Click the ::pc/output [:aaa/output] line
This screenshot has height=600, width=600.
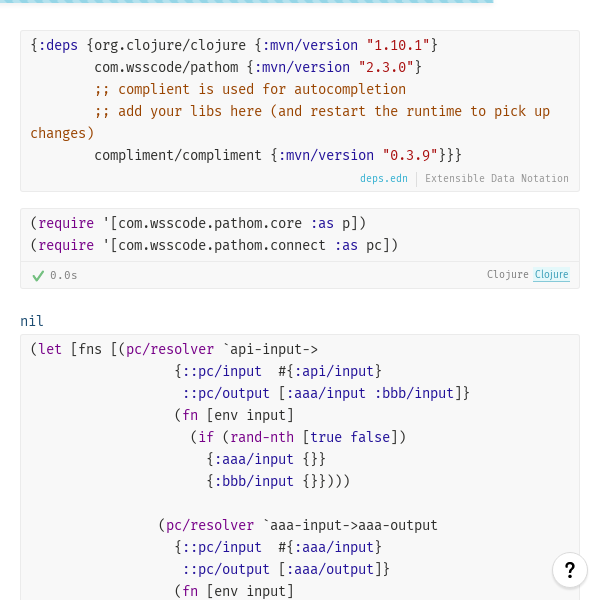(285, 569)
